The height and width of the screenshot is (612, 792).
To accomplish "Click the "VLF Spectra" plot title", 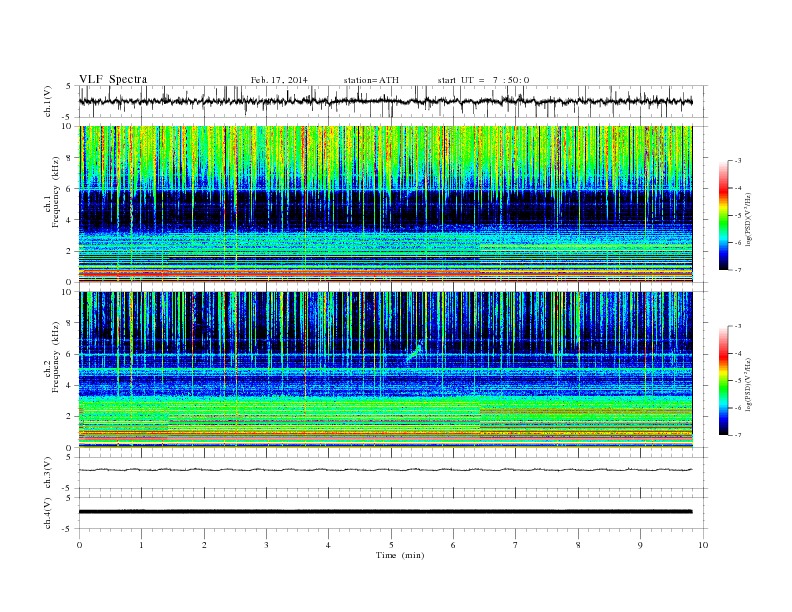I will pyautogui.click(x=113, y=79).
